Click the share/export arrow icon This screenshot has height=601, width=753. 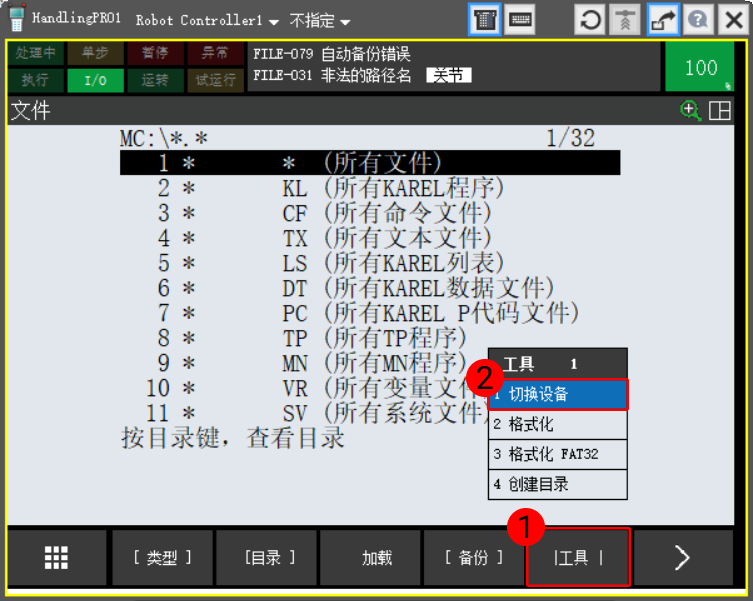click(663, 20)
